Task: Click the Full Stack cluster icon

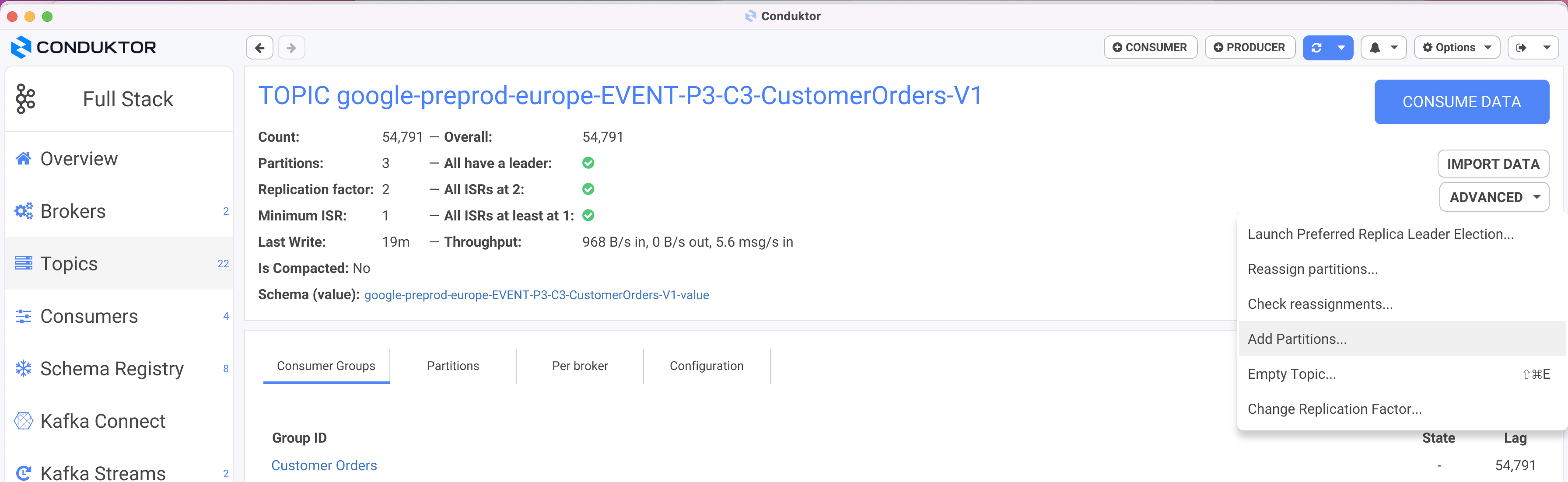Action: coord(25,98)
